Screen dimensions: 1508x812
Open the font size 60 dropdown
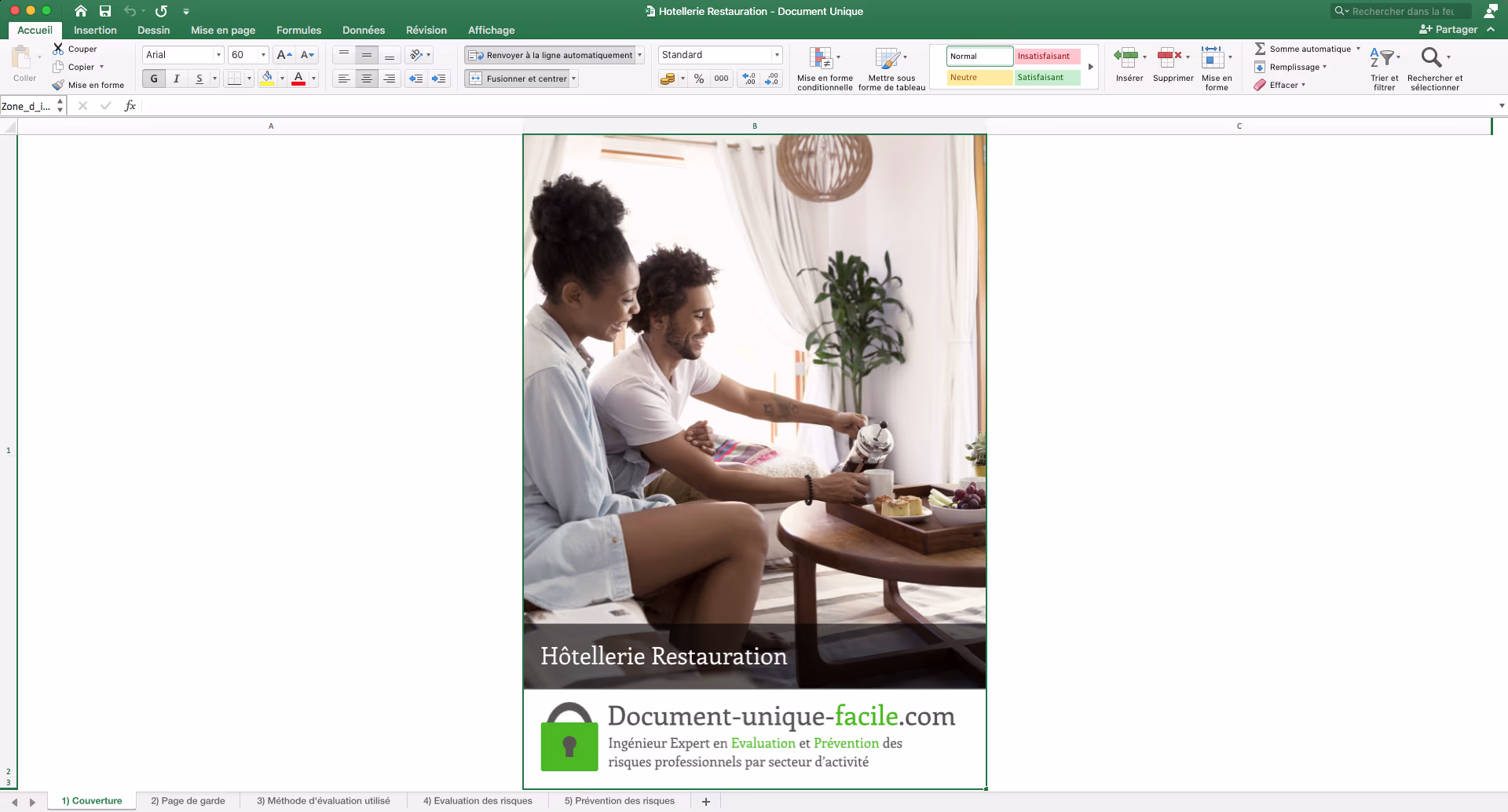263,55
